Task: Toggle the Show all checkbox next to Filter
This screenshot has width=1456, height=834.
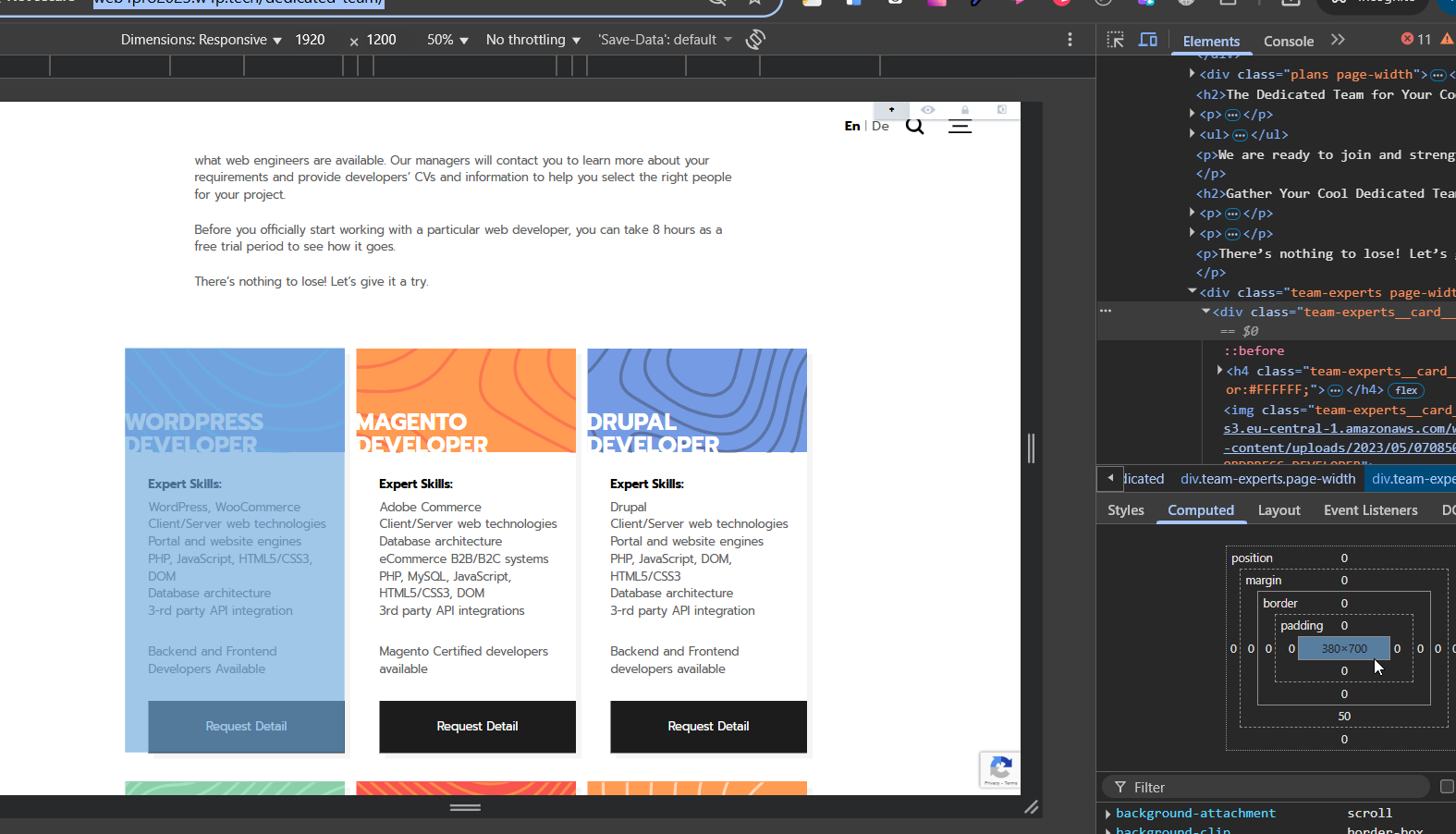Action: point(1447,787)
